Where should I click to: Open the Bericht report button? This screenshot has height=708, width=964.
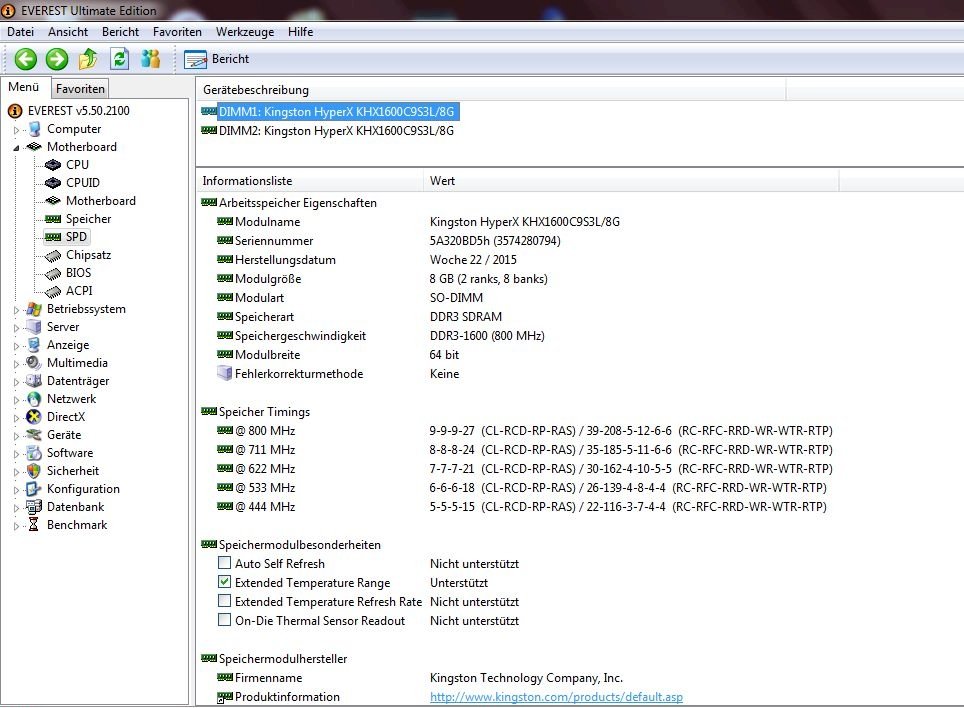point(217,59)
